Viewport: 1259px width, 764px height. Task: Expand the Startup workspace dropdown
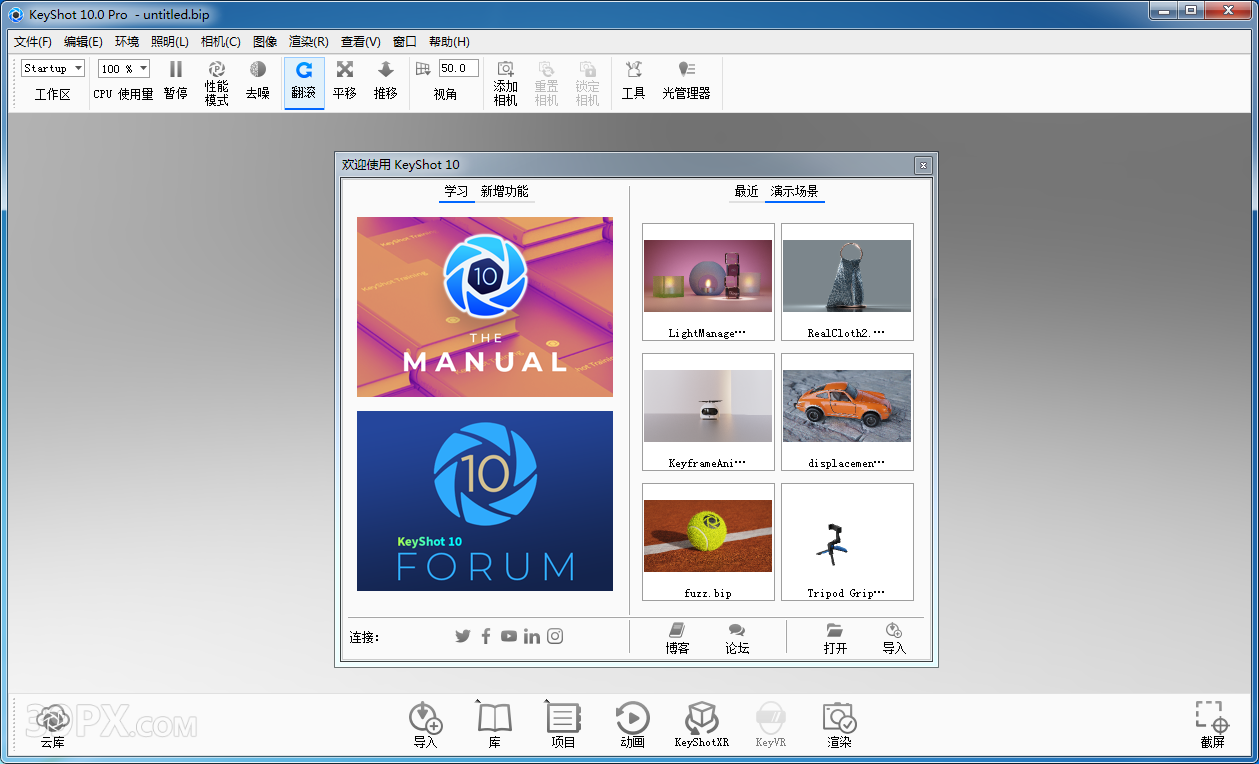[x=53, y=68]
